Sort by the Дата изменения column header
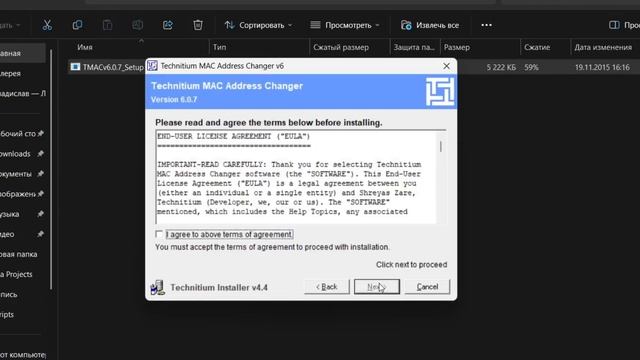The height and width of the screenshot is (360, 640). point(603,47)
